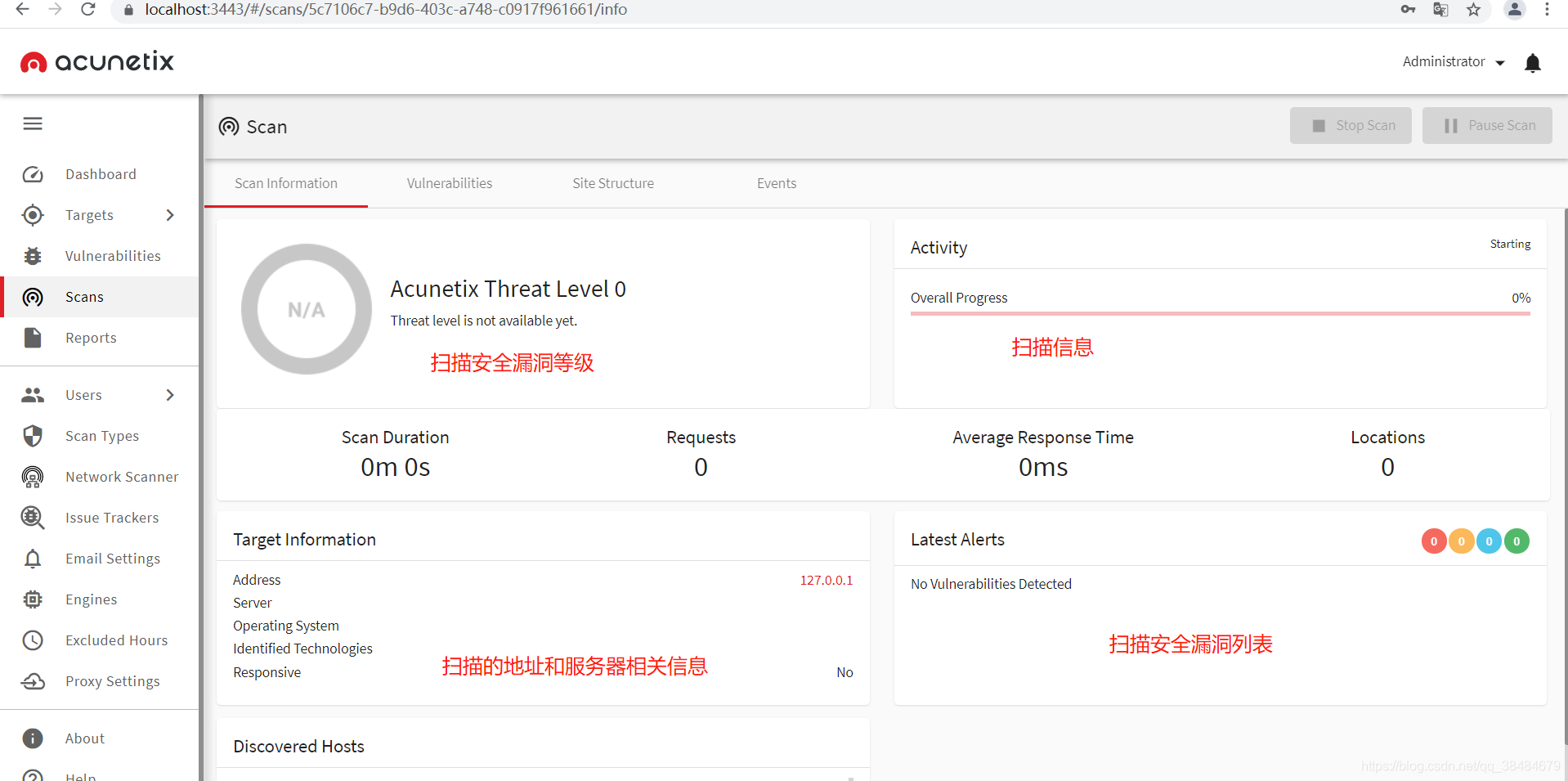Click the Excluded Hours clock icon

coord(33,640)
